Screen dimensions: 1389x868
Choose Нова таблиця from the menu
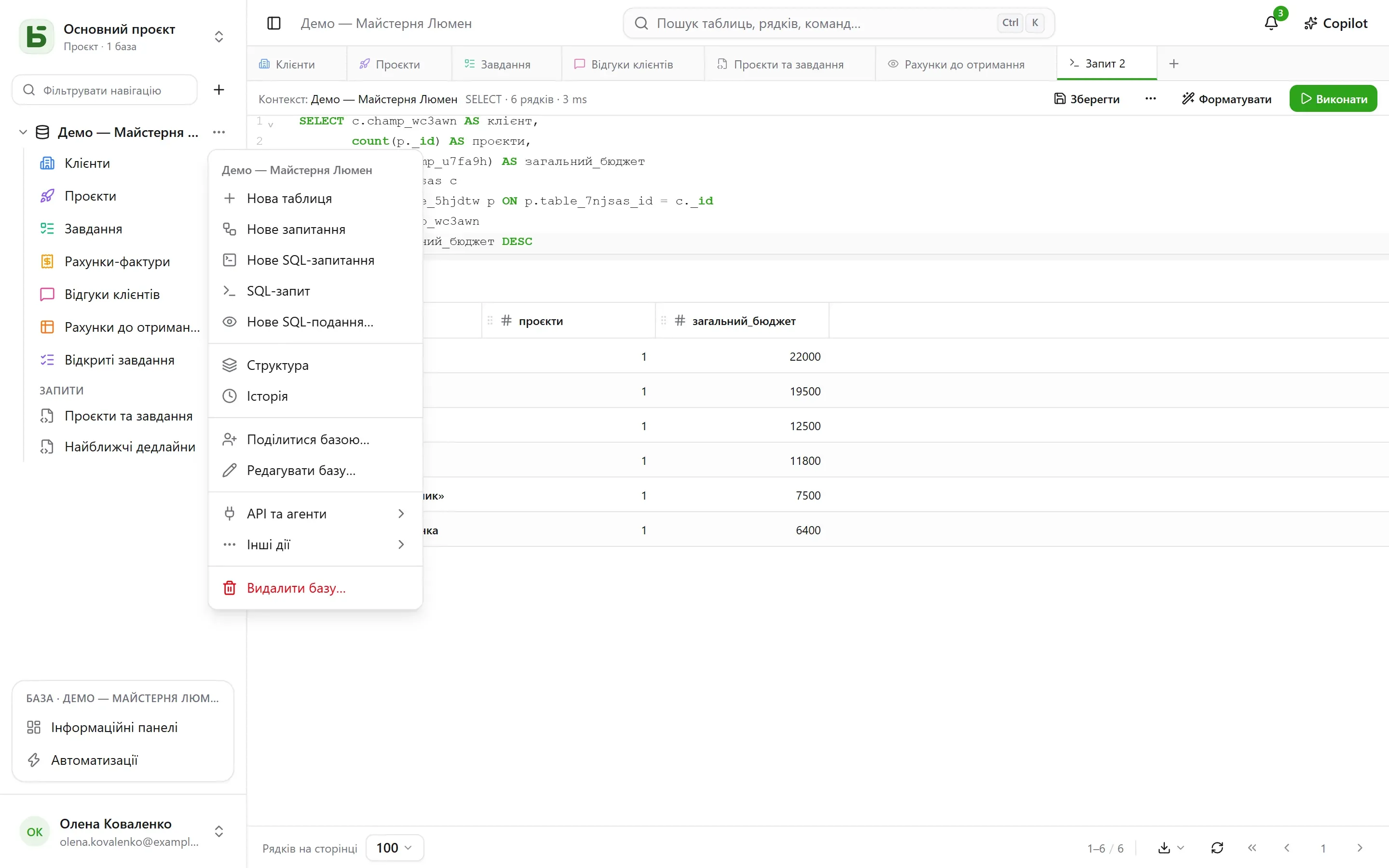(315, 199)
